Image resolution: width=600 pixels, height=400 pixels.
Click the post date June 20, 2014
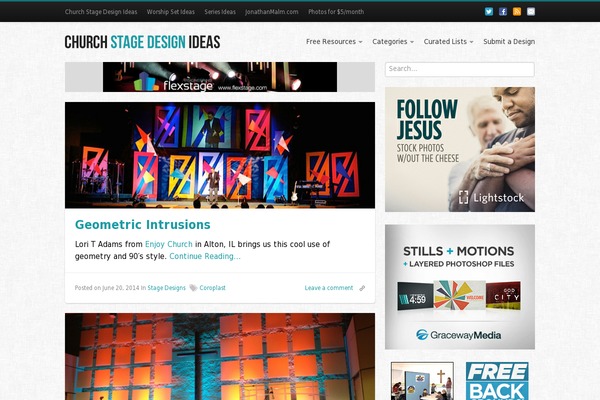tap(121, 288)
